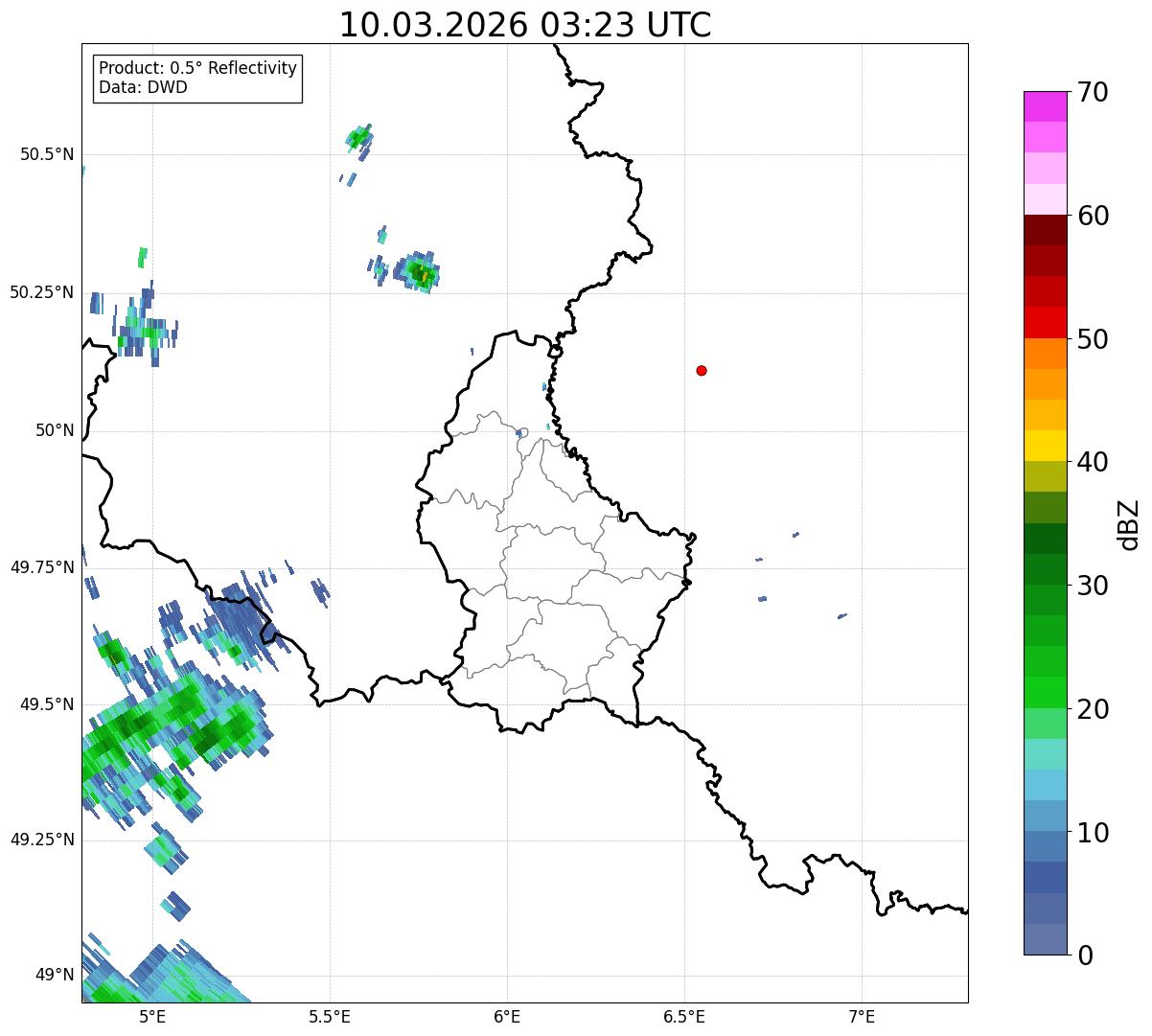
Task: Click the colorbar tick value 40
Action: click(1093, 462)
